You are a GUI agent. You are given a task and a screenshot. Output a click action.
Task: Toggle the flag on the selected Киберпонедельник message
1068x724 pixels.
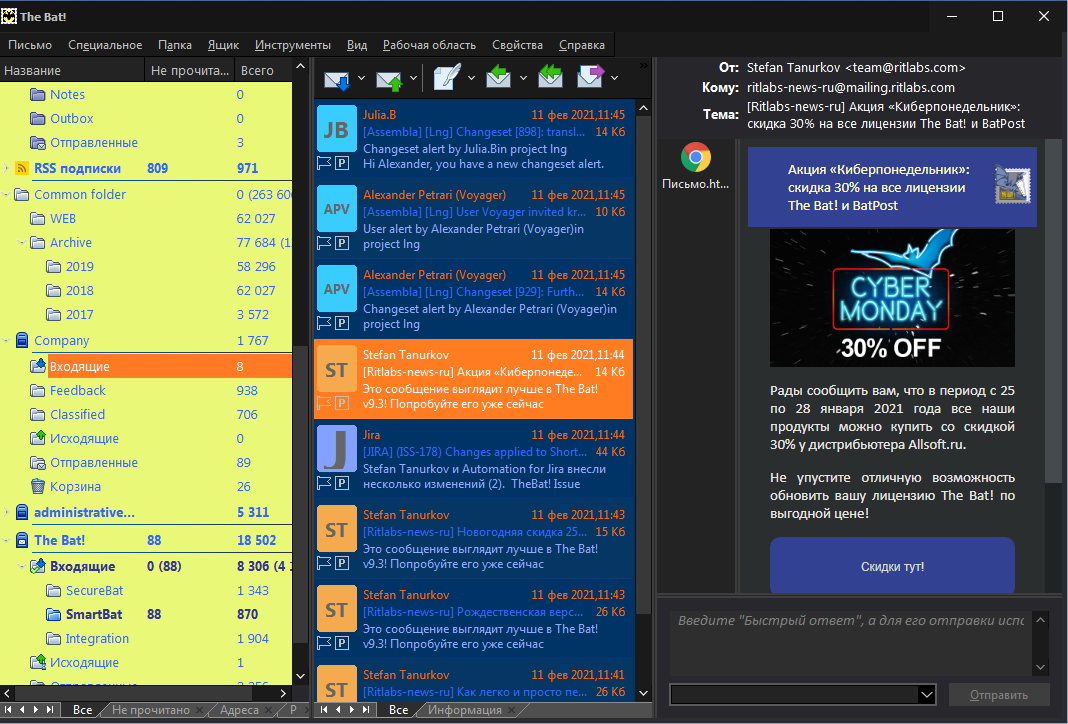click(324, 403)
